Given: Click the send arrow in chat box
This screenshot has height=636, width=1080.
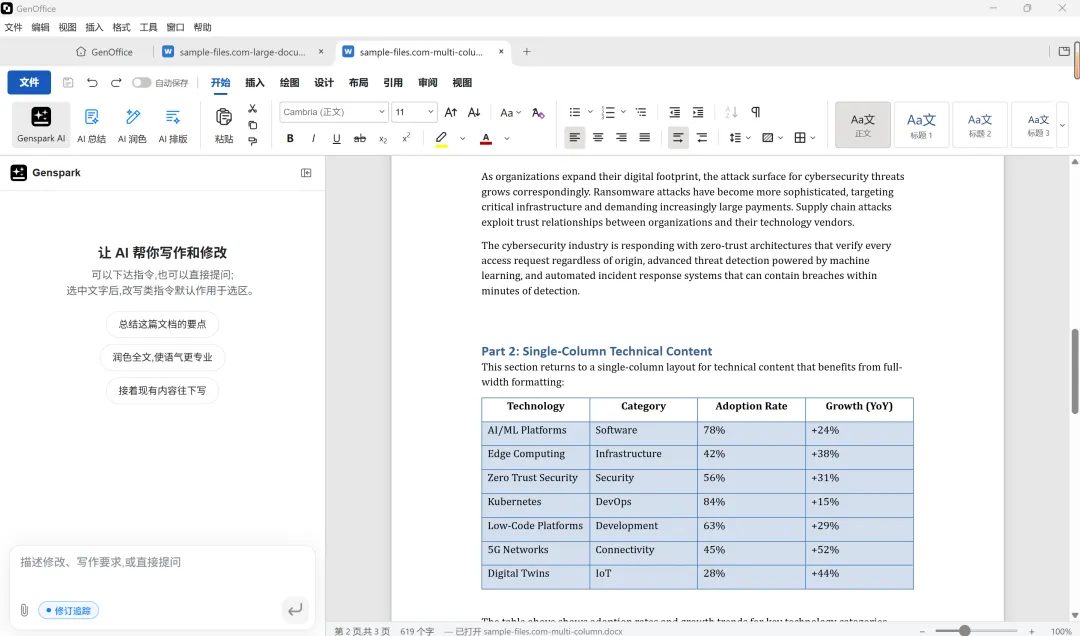Looking at the screenshot, I should pos(295,610).
